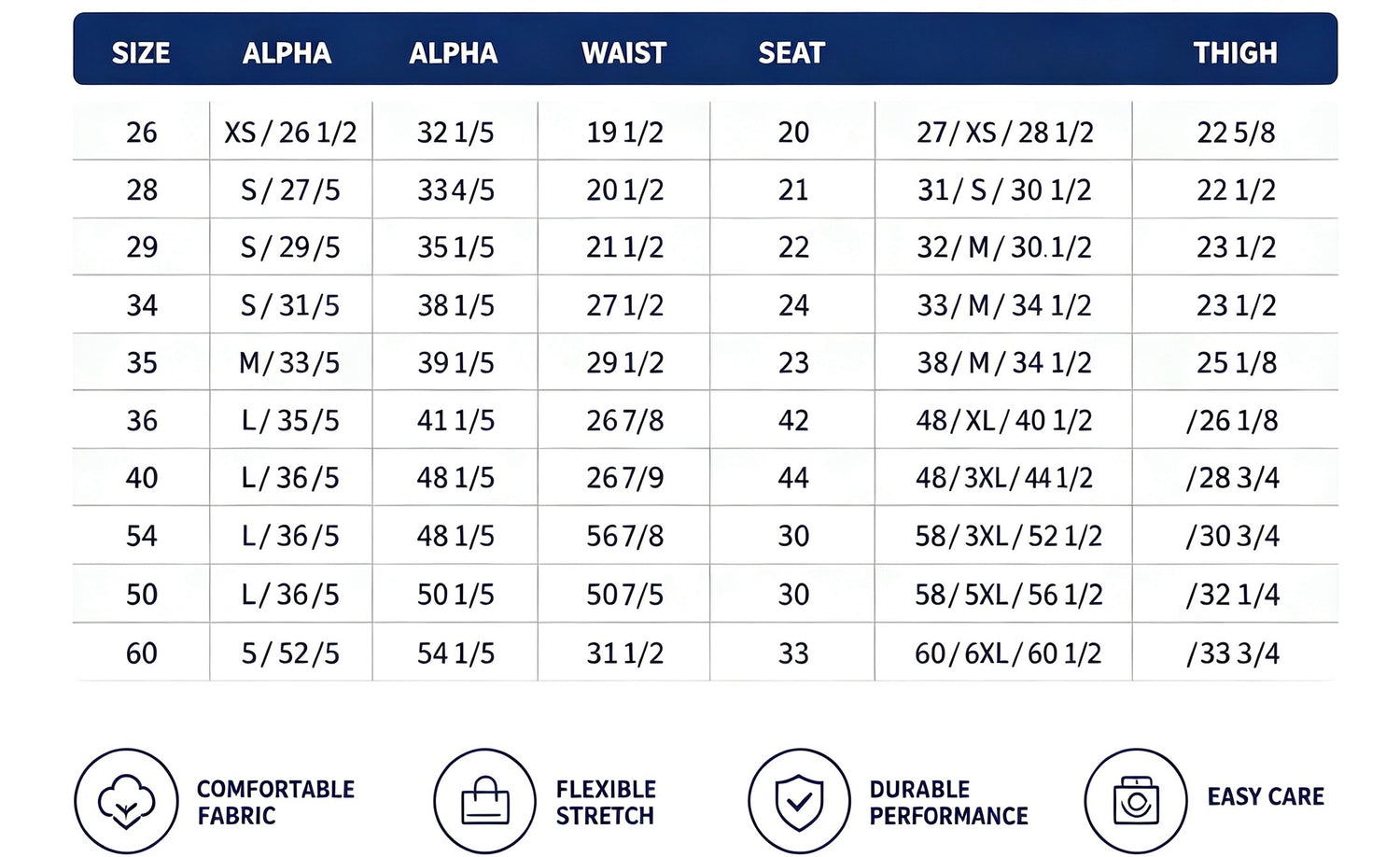Click the Easy Care washing machine icon
1400x857 pixels.
coord(1136,801)
